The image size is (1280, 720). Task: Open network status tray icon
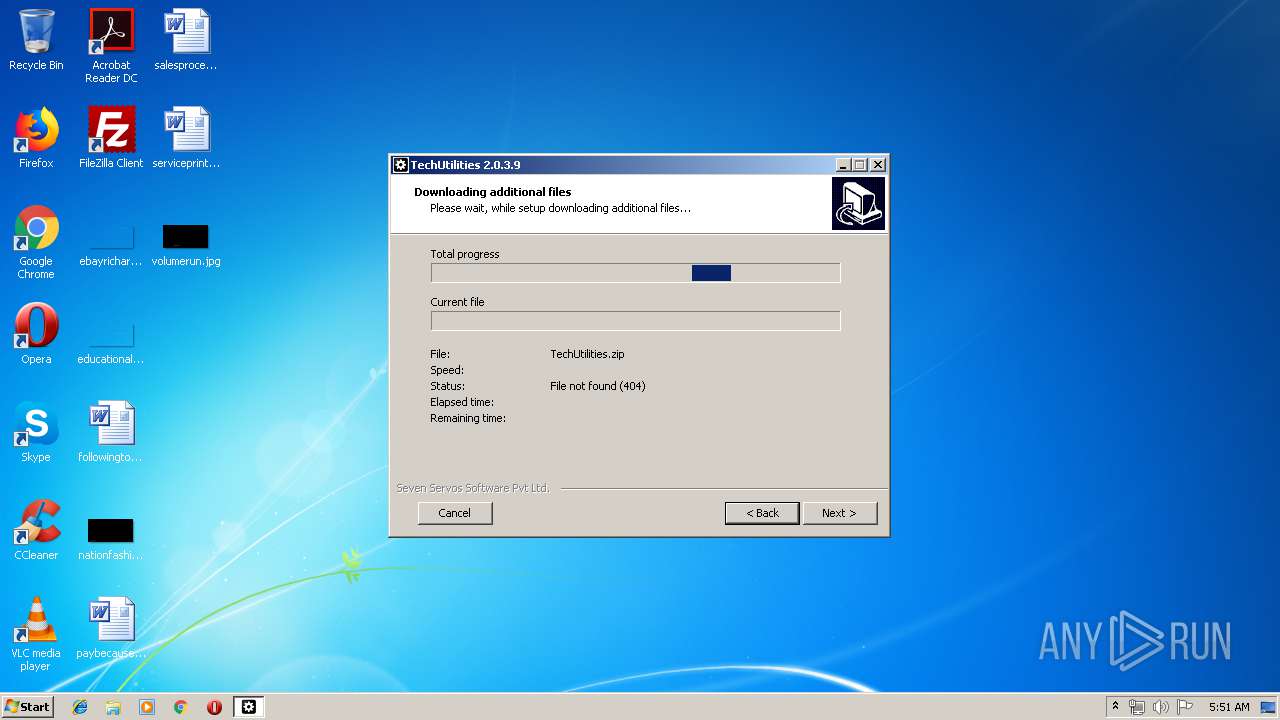1137,707
